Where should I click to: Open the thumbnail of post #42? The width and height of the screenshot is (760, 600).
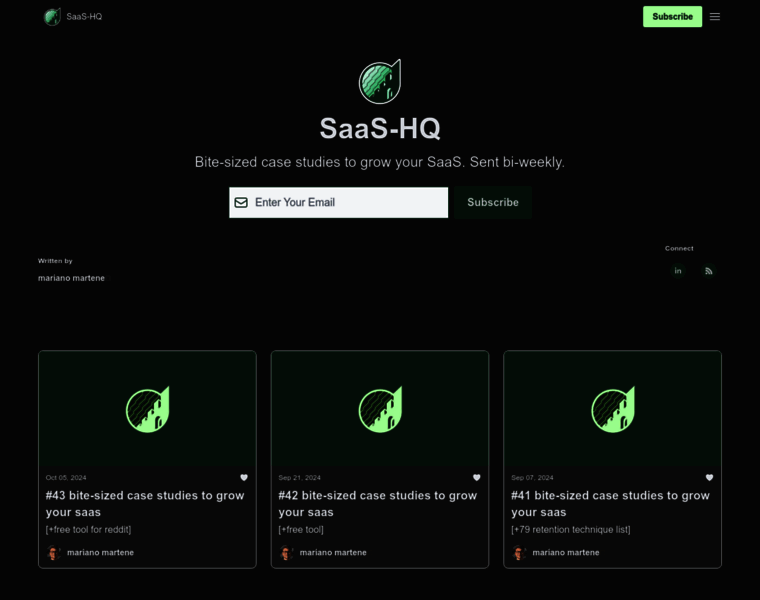[x=380, y=409]
